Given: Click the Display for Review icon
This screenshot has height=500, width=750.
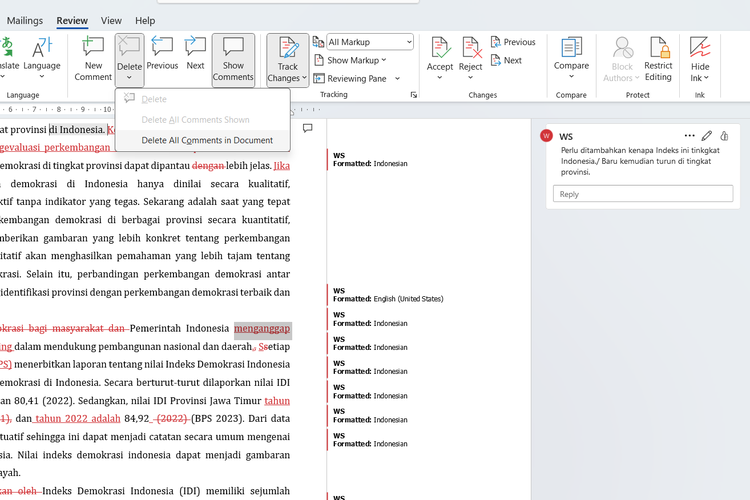Looking at the screenshot, I should pos(318,42).
